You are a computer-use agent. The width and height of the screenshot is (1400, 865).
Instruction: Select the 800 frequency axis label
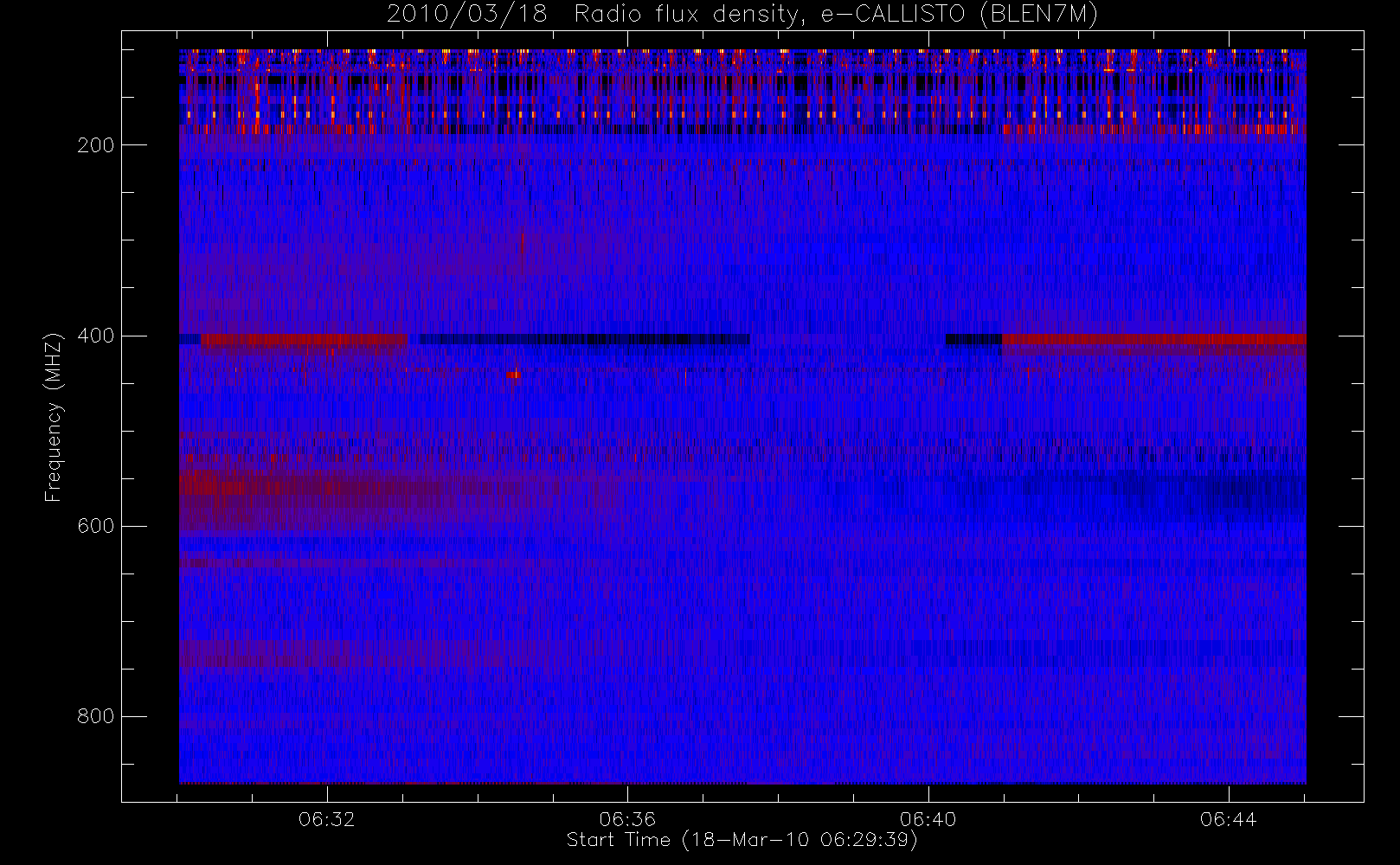(x=95, y=716)
